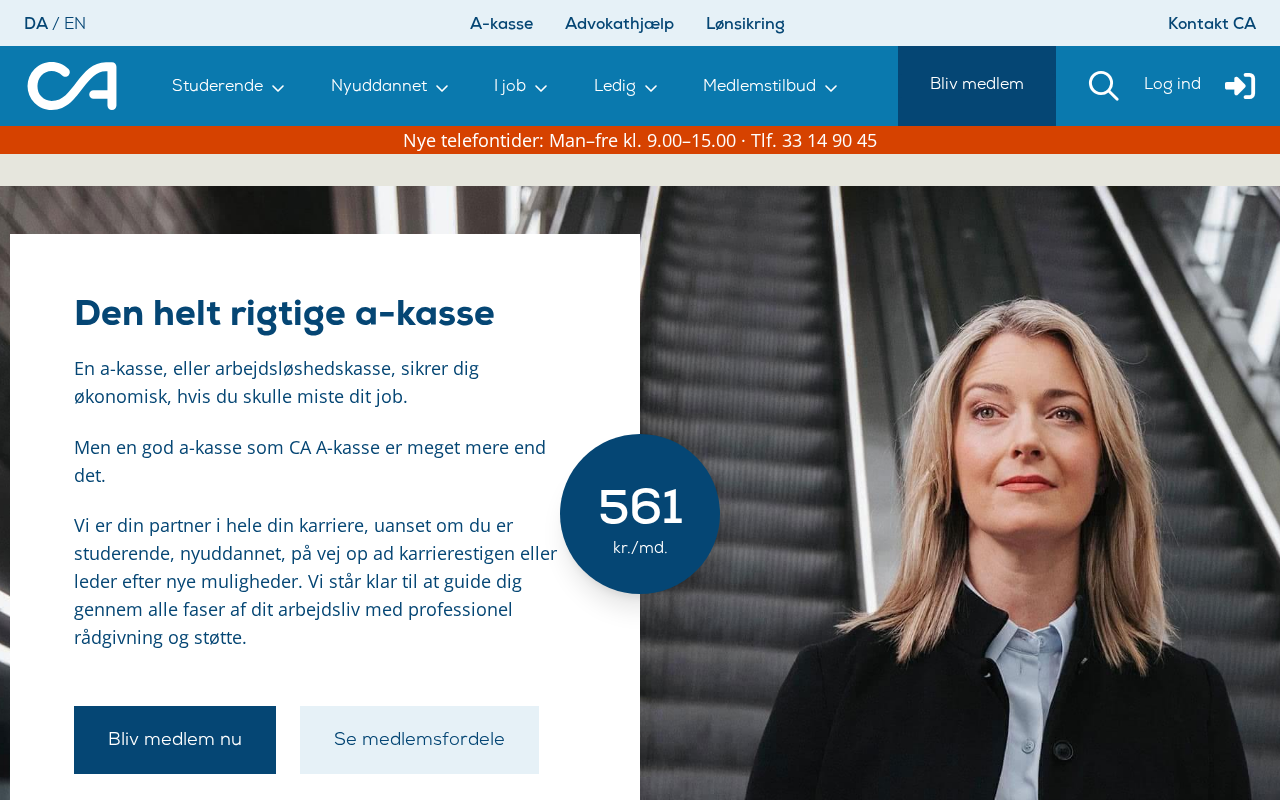Open the A-kasse top menu item

[502, 24]
